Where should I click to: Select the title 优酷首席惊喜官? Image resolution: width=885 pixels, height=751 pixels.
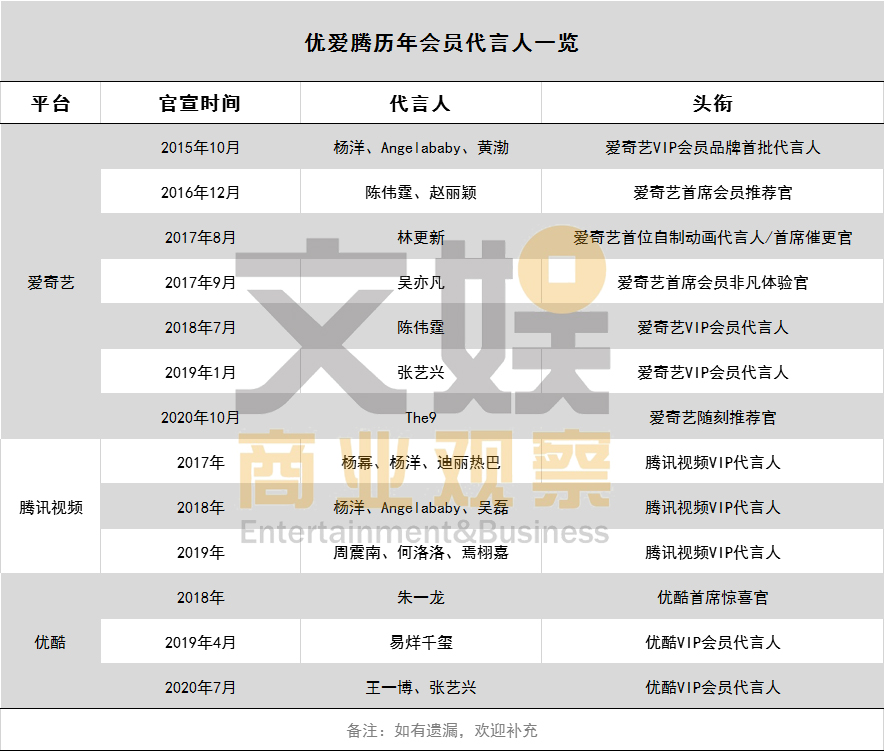click(x=712, y=597)
